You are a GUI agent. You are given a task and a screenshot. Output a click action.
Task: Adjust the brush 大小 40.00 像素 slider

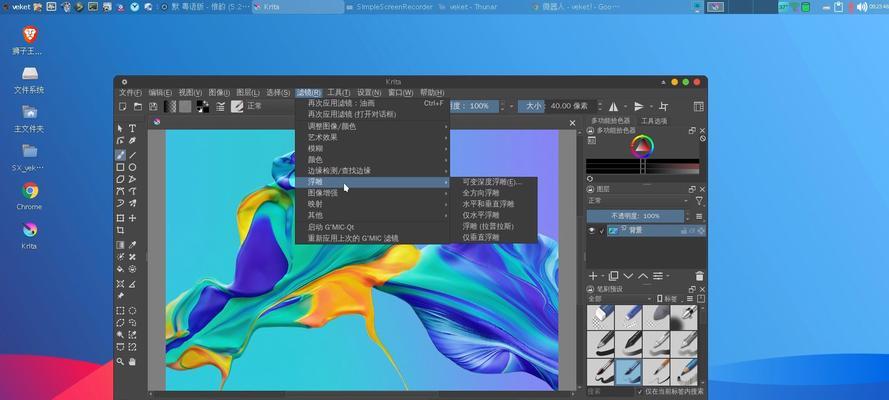(556, 106)
